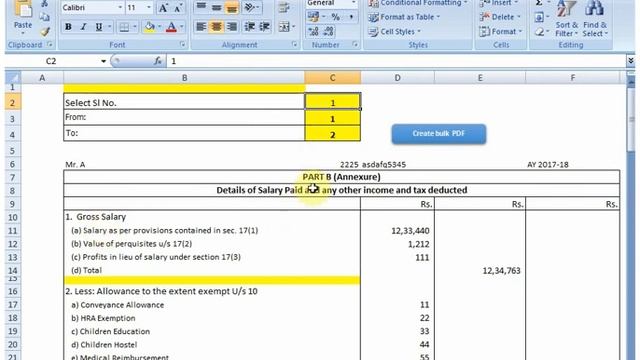Click the Percent Style icon
This screenshot has height=360, width=640.
(336, 17)
